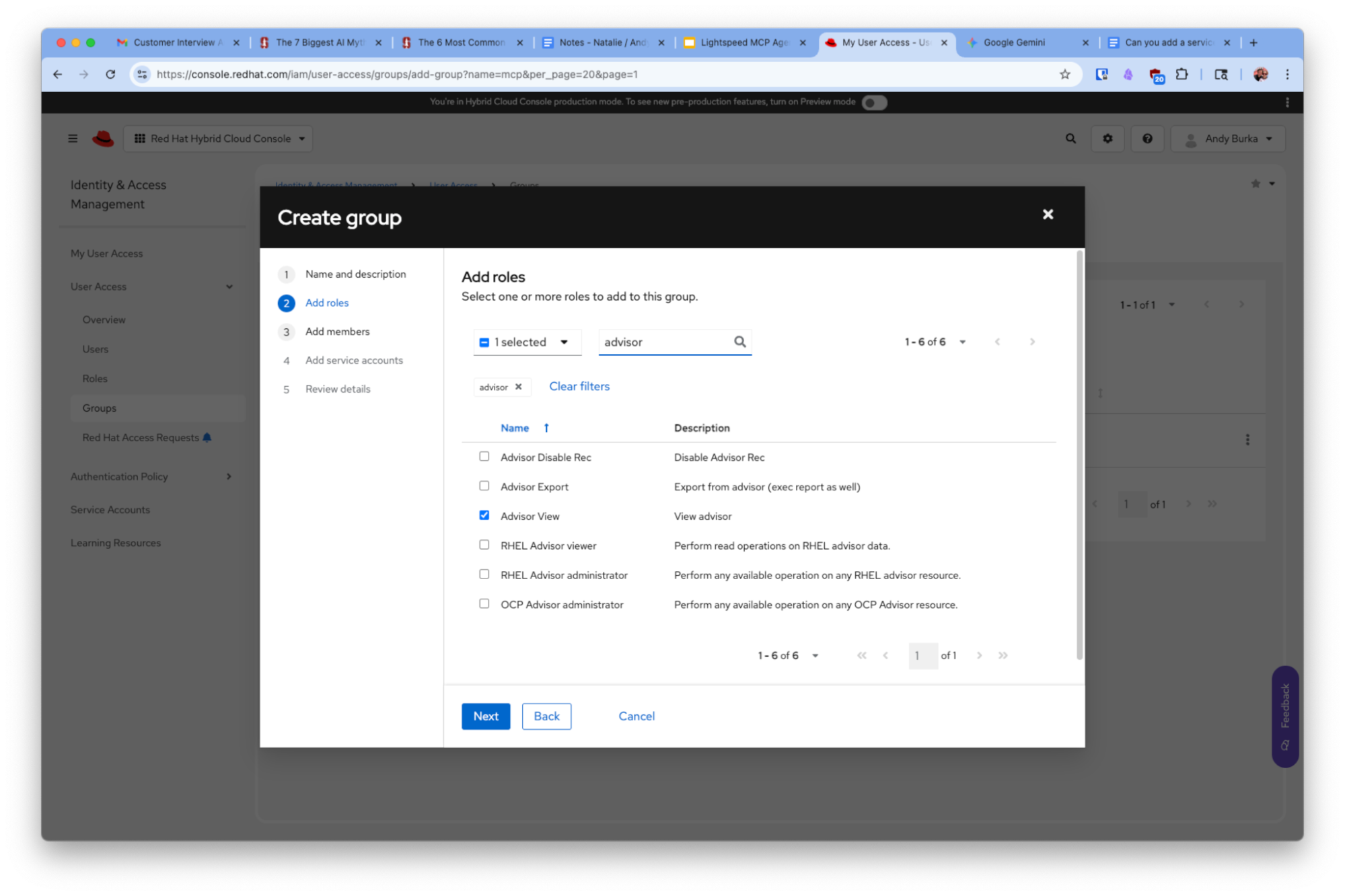This screenshot has width=1345, height=896.
Task: Switch to the Google Gemini tab
Action: click(x=1013, y=42)
